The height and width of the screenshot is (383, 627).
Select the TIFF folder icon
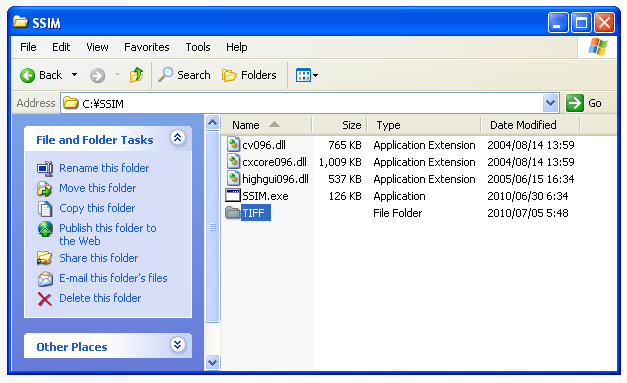click(233, 213)
